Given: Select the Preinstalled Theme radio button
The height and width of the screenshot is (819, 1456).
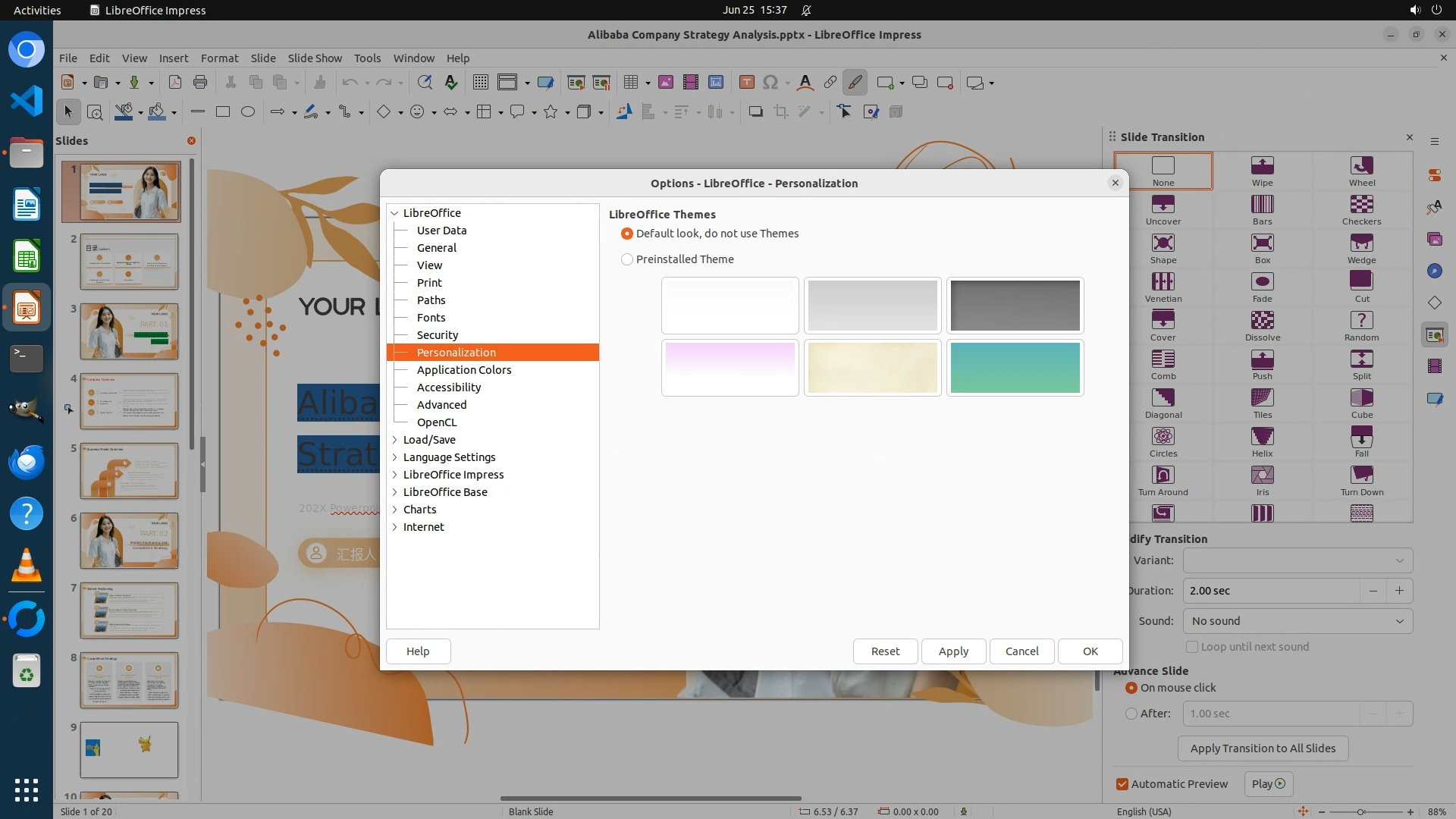Looking at the screenshot, I should [627, 259].
